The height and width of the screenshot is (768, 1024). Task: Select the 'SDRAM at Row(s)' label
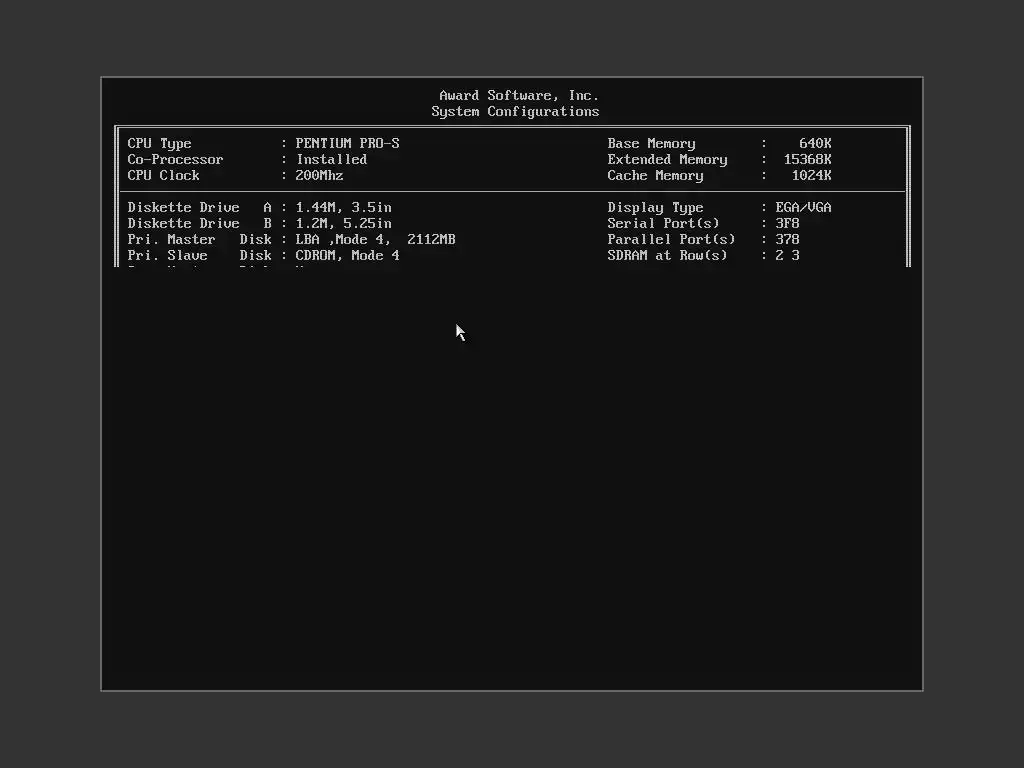pyautogui.click(x=667, y=255)
